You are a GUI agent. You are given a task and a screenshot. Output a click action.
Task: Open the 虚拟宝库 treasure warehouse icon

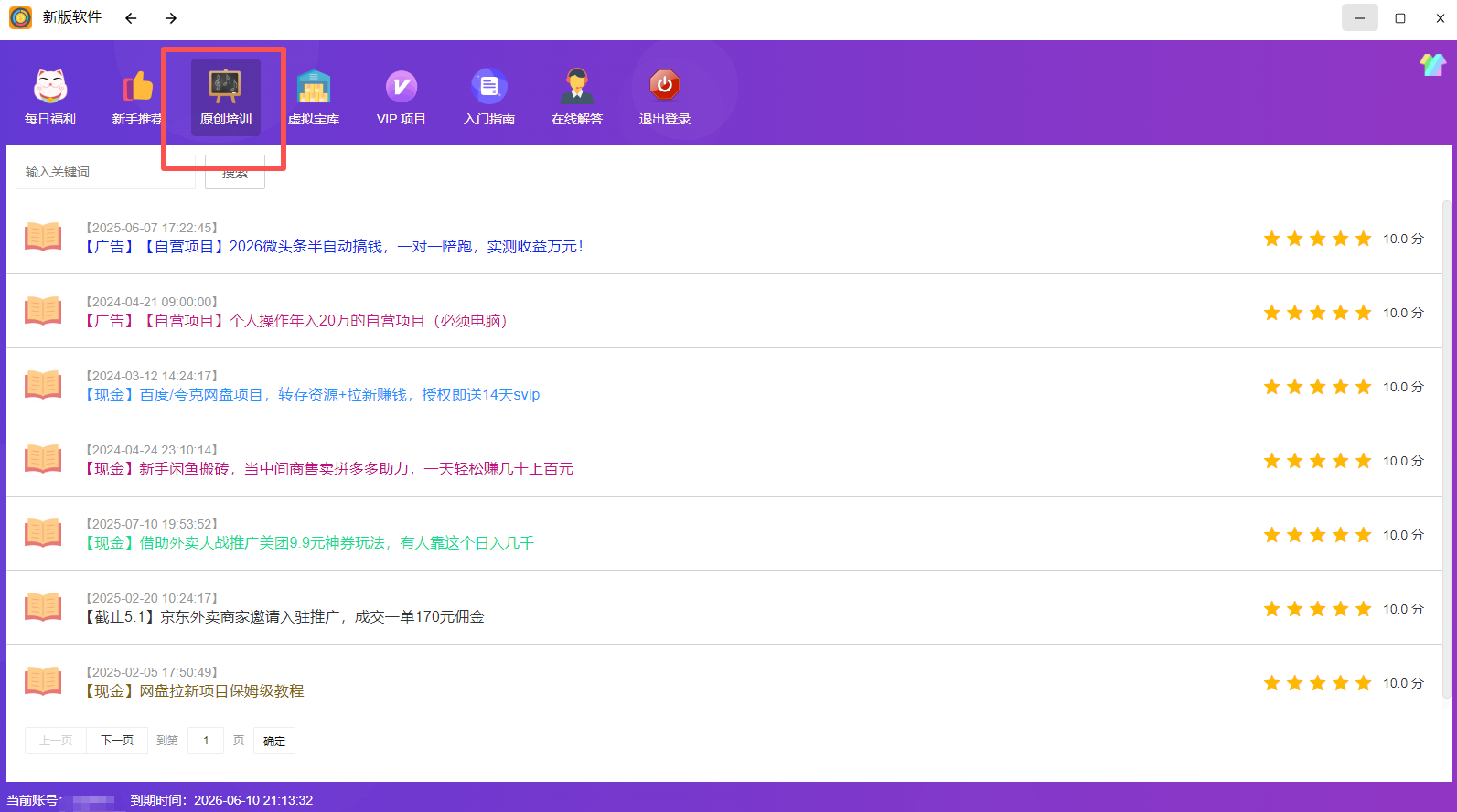314,87
